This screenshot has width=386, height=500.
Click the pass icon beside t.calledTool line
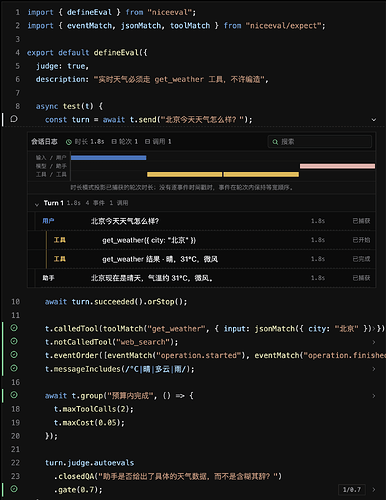click(14, 328)
